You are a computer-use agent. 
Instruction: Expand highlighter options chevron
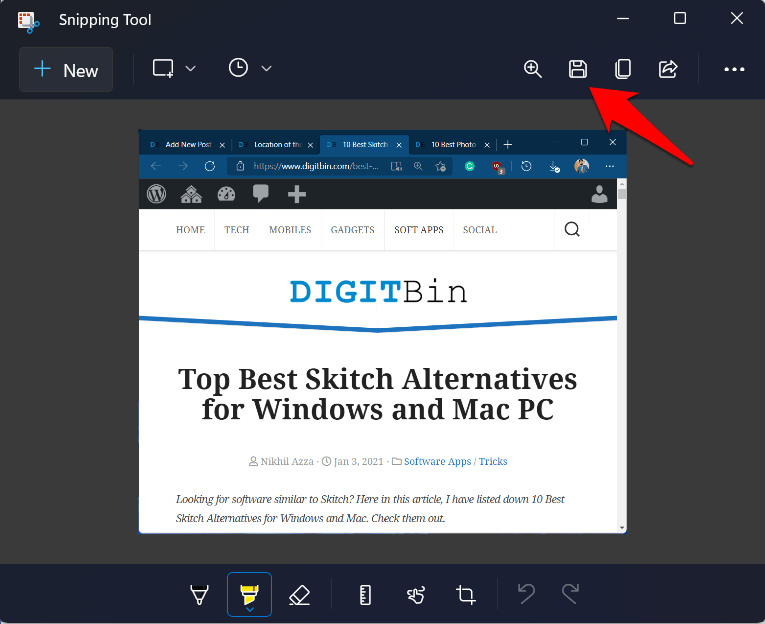(249, 608)
